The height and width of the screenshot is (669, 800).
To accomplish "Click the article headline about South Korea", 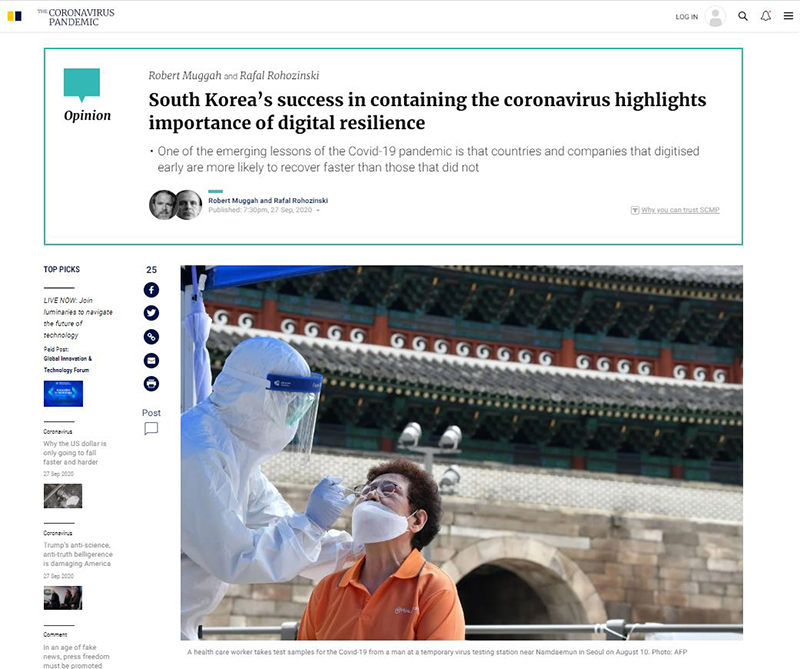I will [x=427, y=111].
